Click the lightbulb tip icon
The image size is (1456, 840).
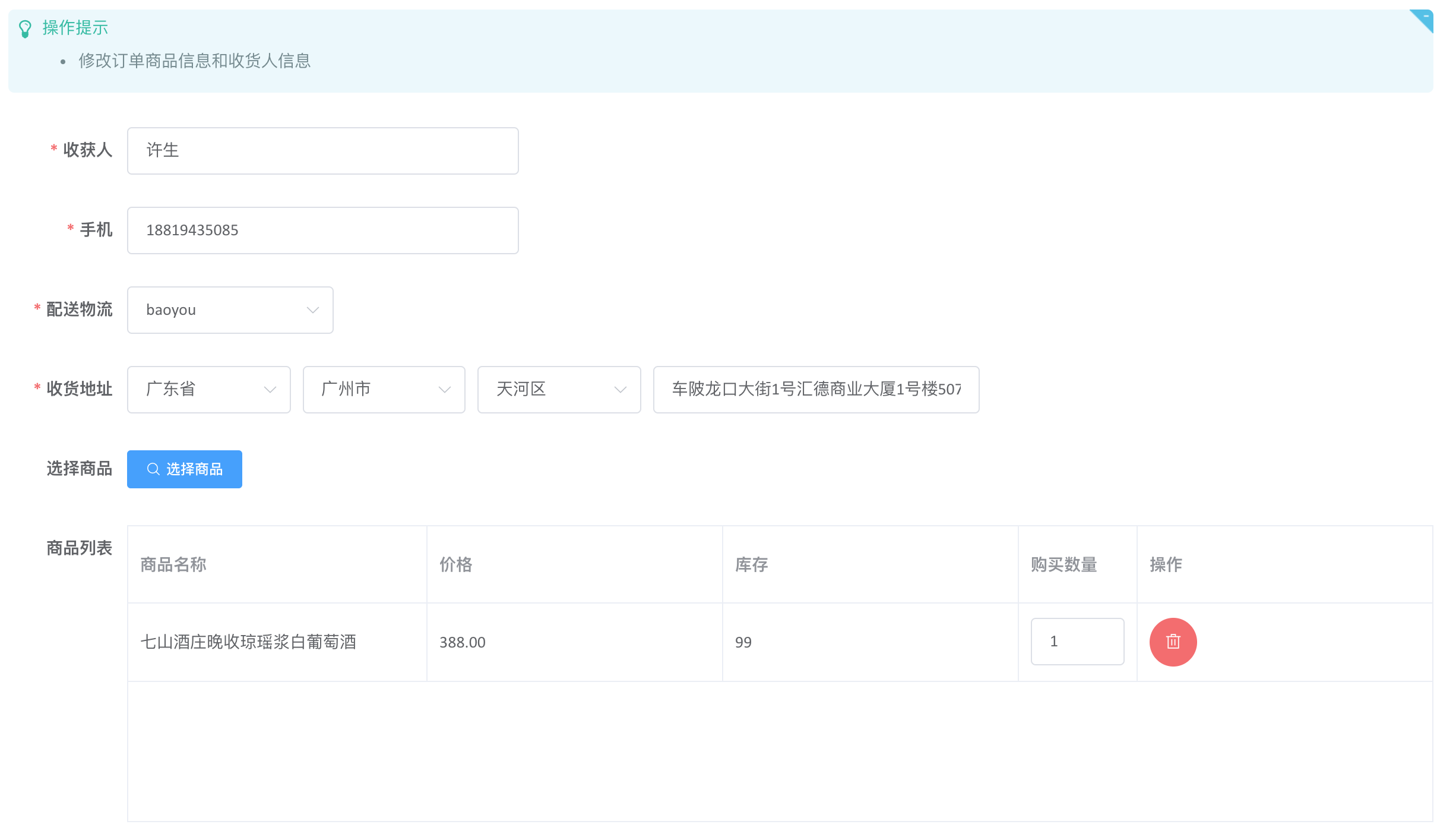(25, 29)
